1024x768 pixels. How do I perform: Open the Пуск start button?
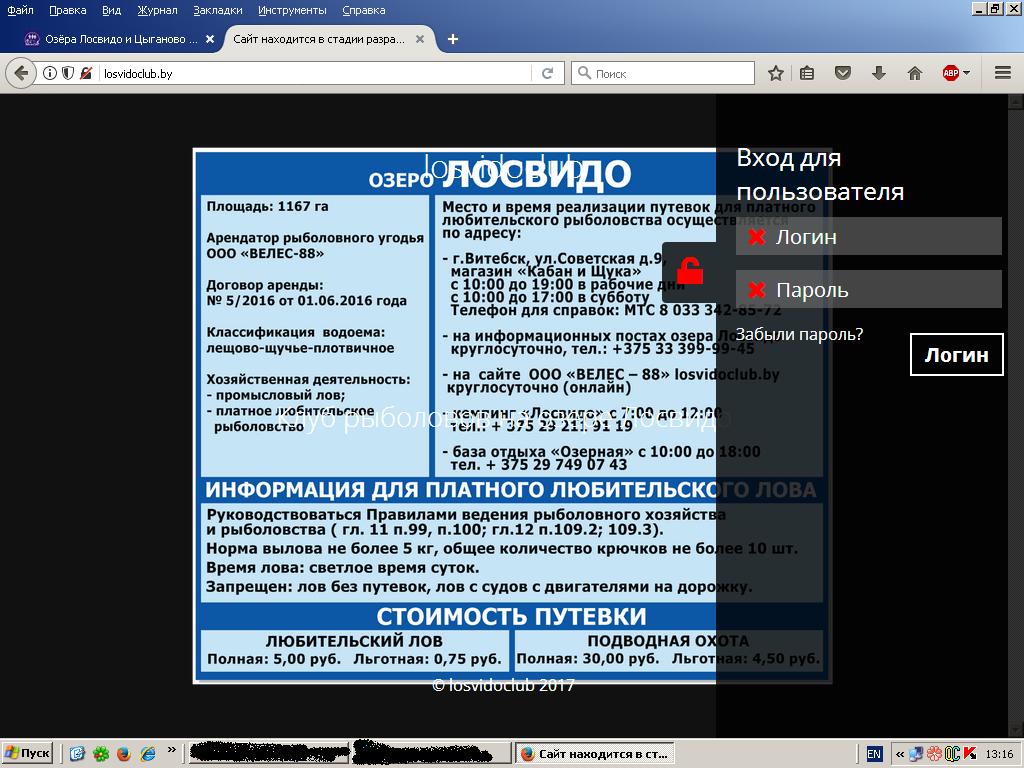pyautogui.click(x=27, y=753)
